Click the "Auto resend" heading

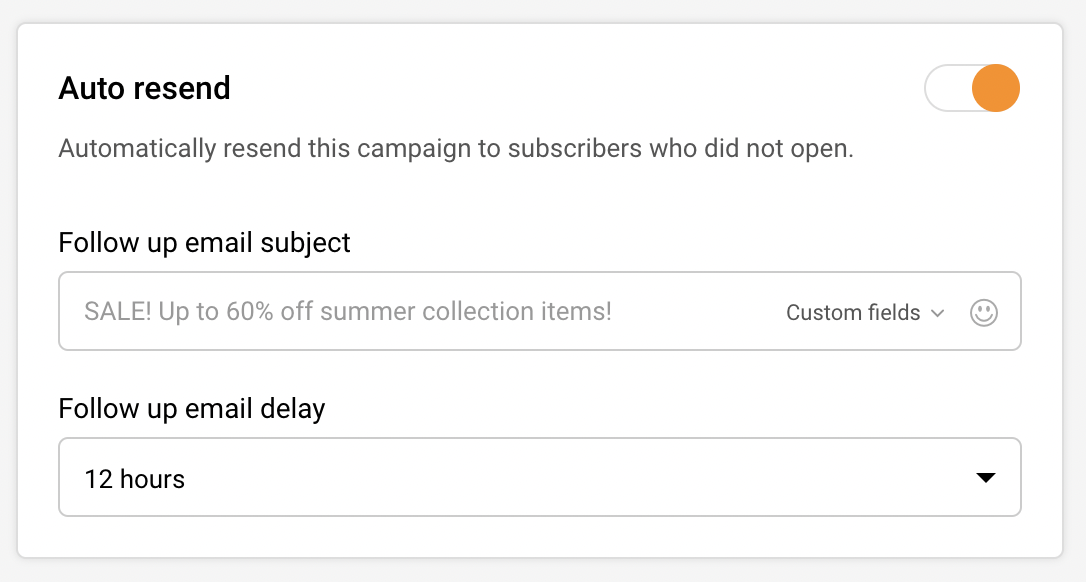145,88
